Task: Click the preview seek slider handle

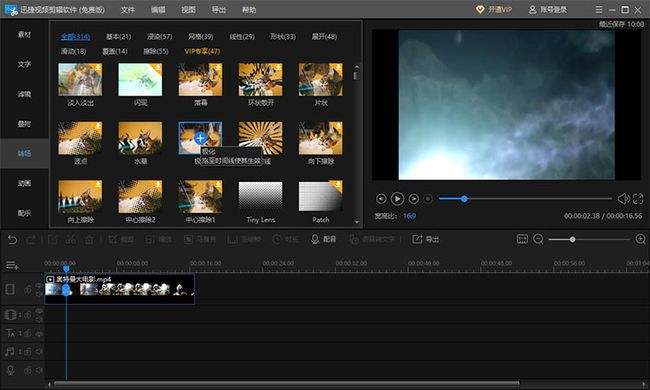Action: 464,199
